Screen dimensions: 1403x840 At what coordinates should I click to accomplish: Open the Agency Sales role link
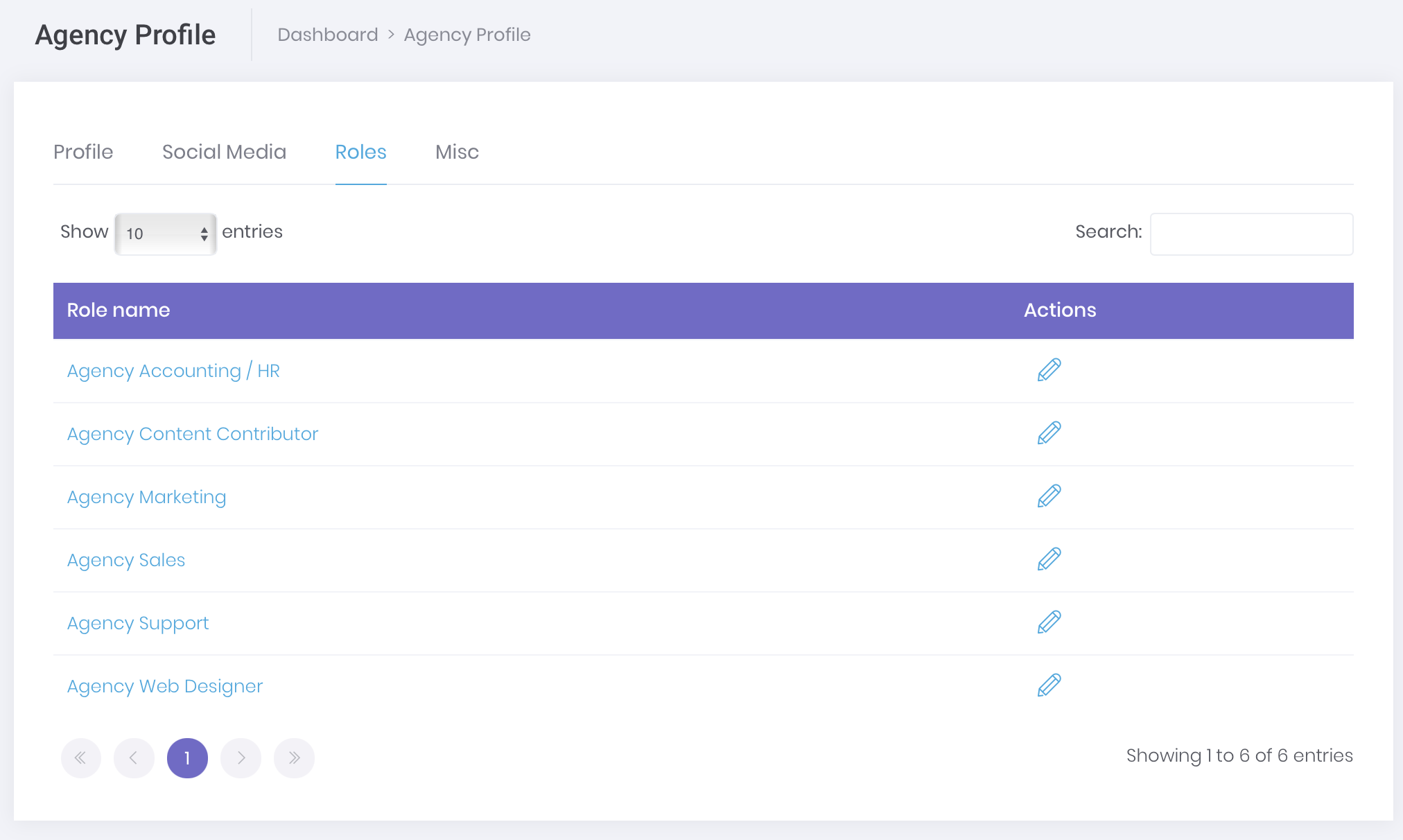(126, 560)
